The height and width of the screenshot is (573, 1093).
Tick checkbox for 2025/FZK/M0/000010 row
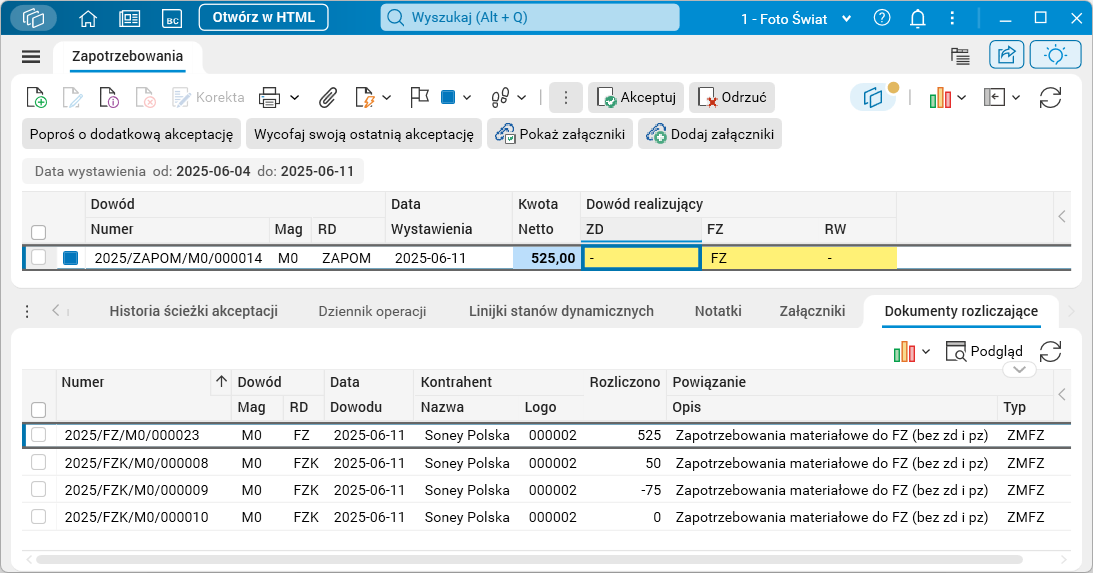click(39, 517)
